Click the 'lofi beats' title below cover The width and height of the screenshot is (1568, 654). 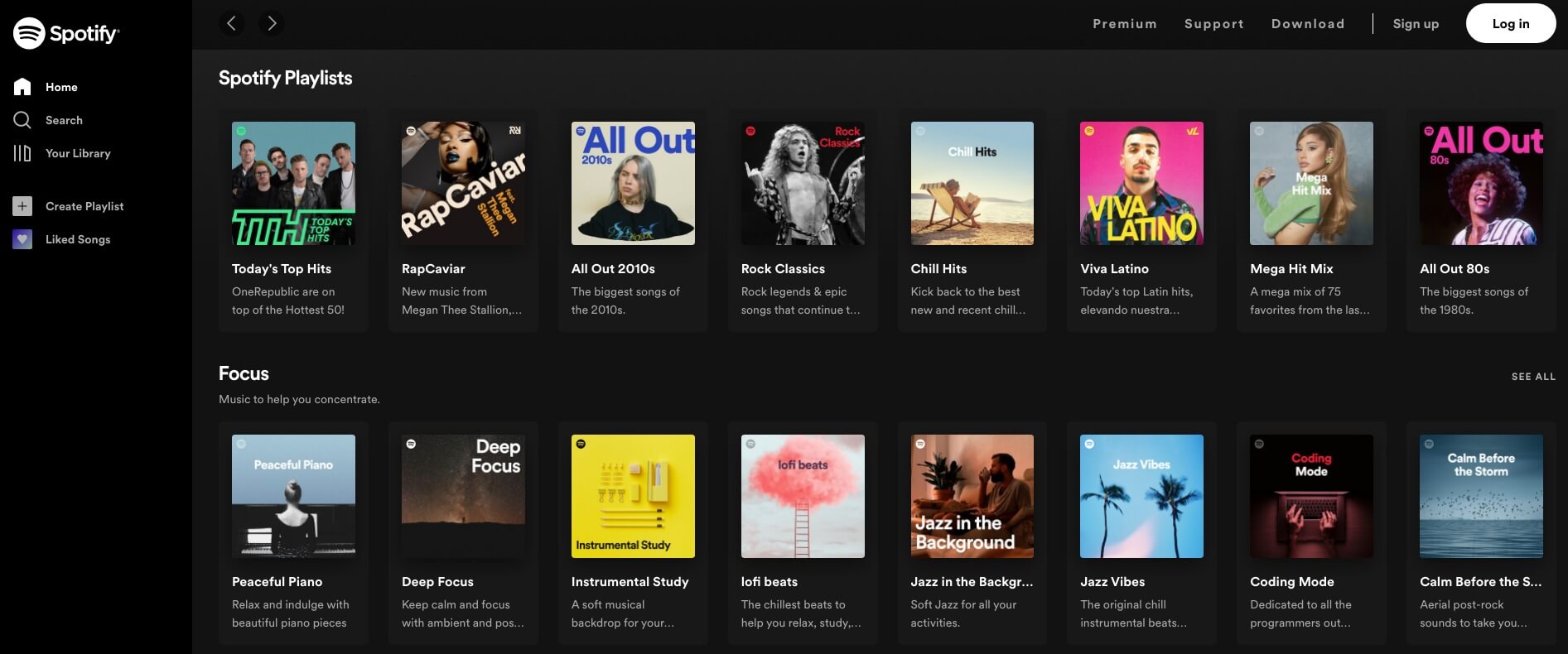(x=770, y=582)
